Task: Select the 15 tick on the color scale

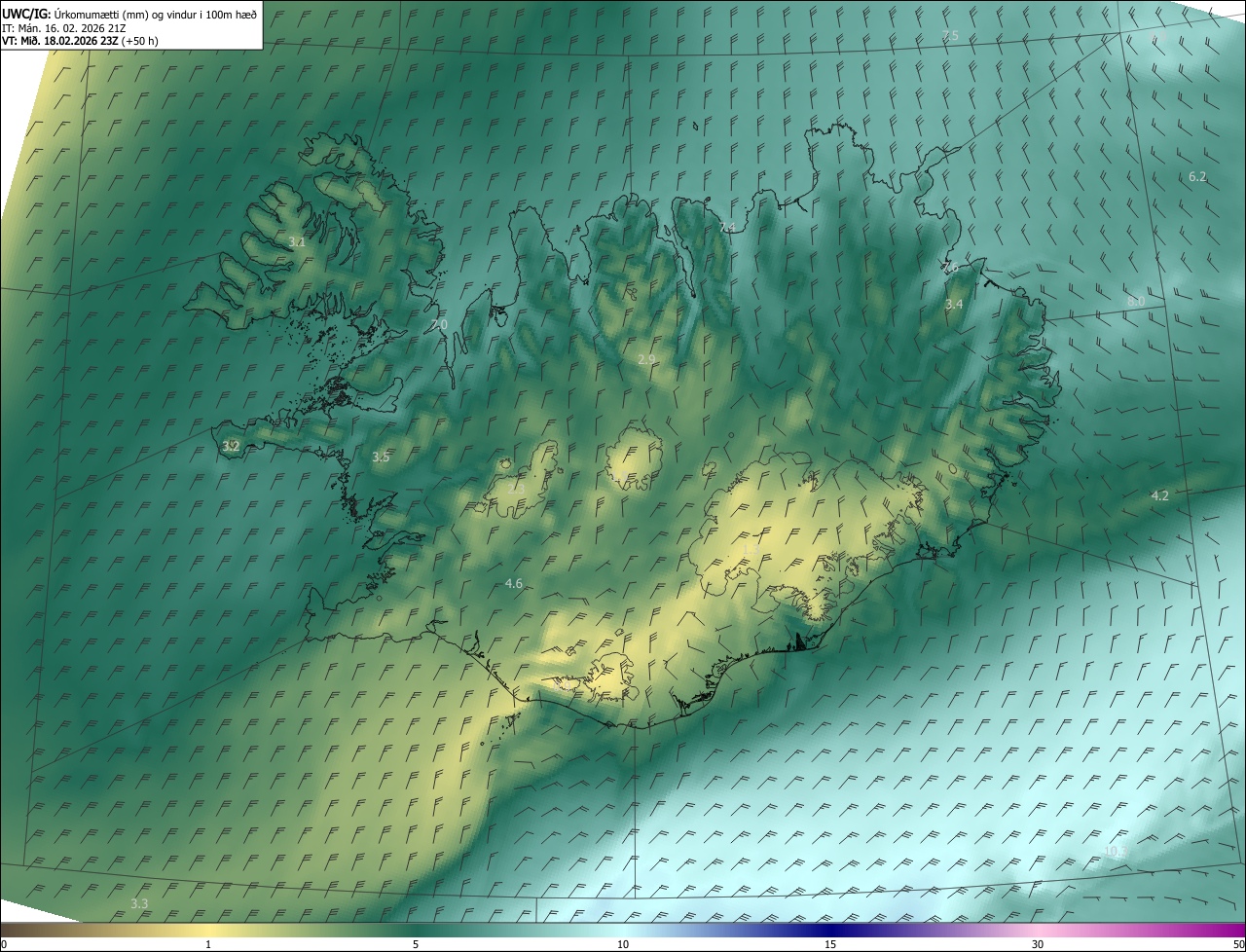Action: point(830,944)
